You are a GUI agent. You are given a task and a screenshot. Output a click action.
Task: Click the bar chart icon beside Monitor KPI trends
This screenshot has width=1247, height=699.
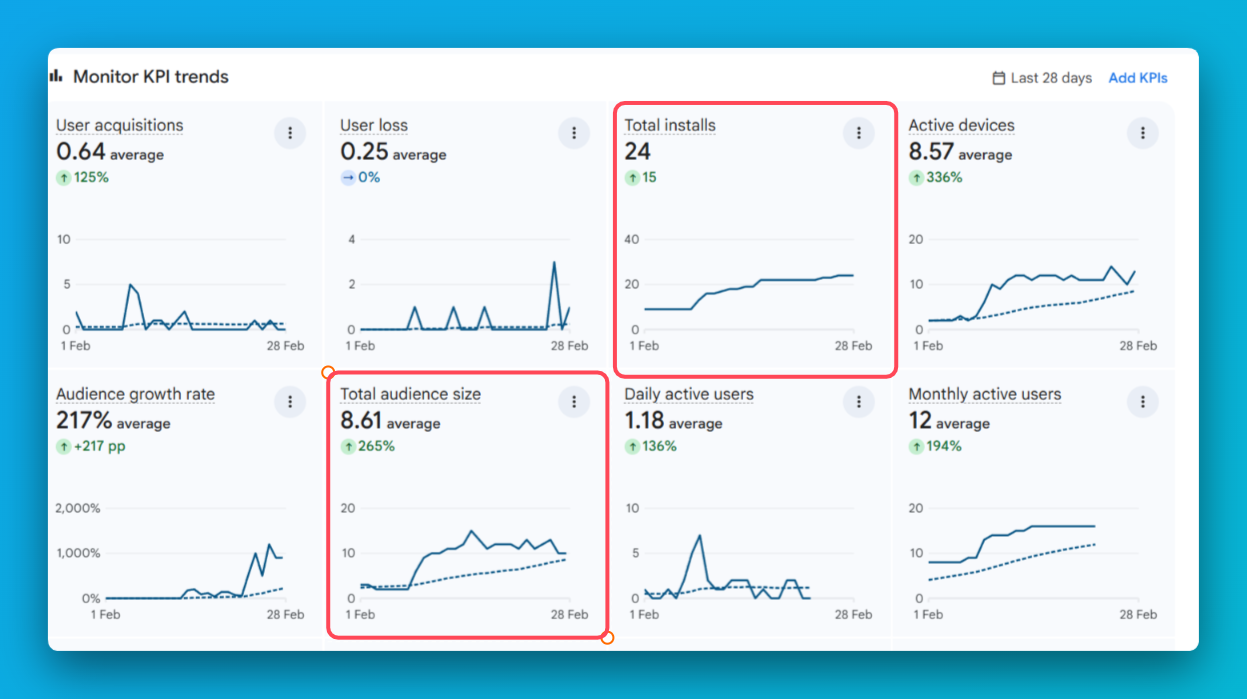(x=56, y=76)
